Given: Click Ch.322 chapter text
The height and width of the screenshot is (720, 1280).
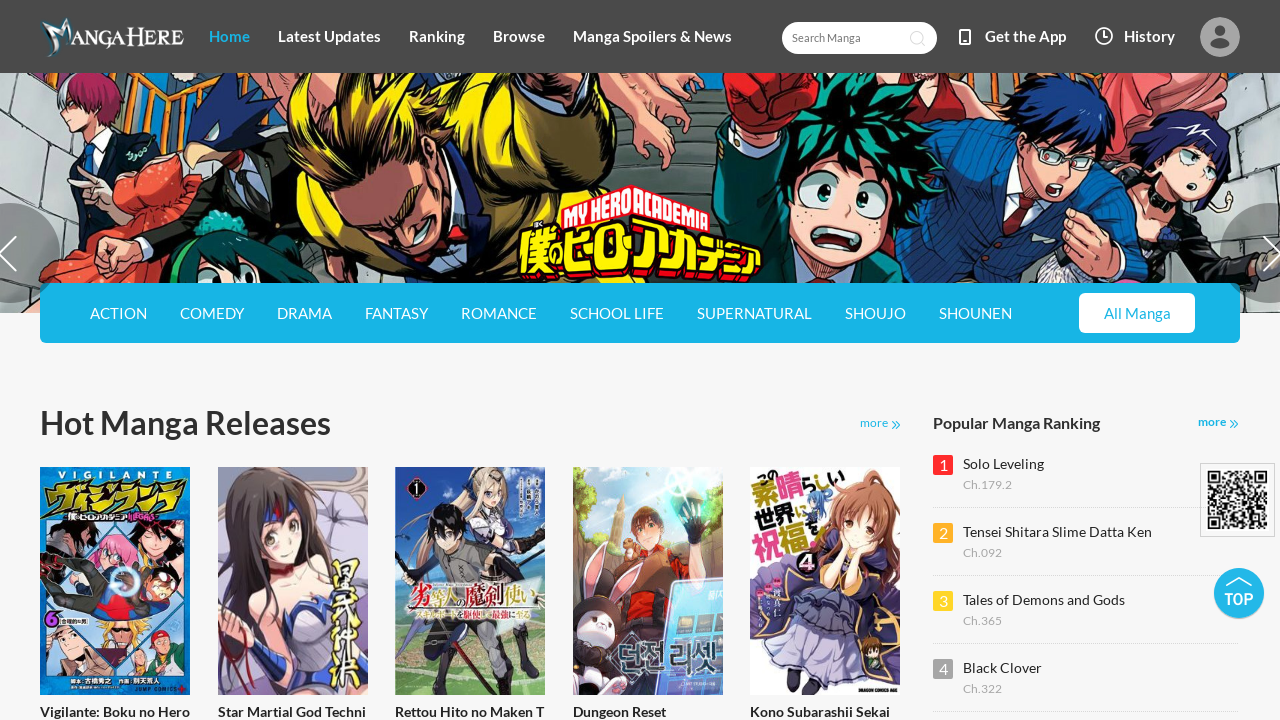Looking at the screenshot, I should [982, 689].
